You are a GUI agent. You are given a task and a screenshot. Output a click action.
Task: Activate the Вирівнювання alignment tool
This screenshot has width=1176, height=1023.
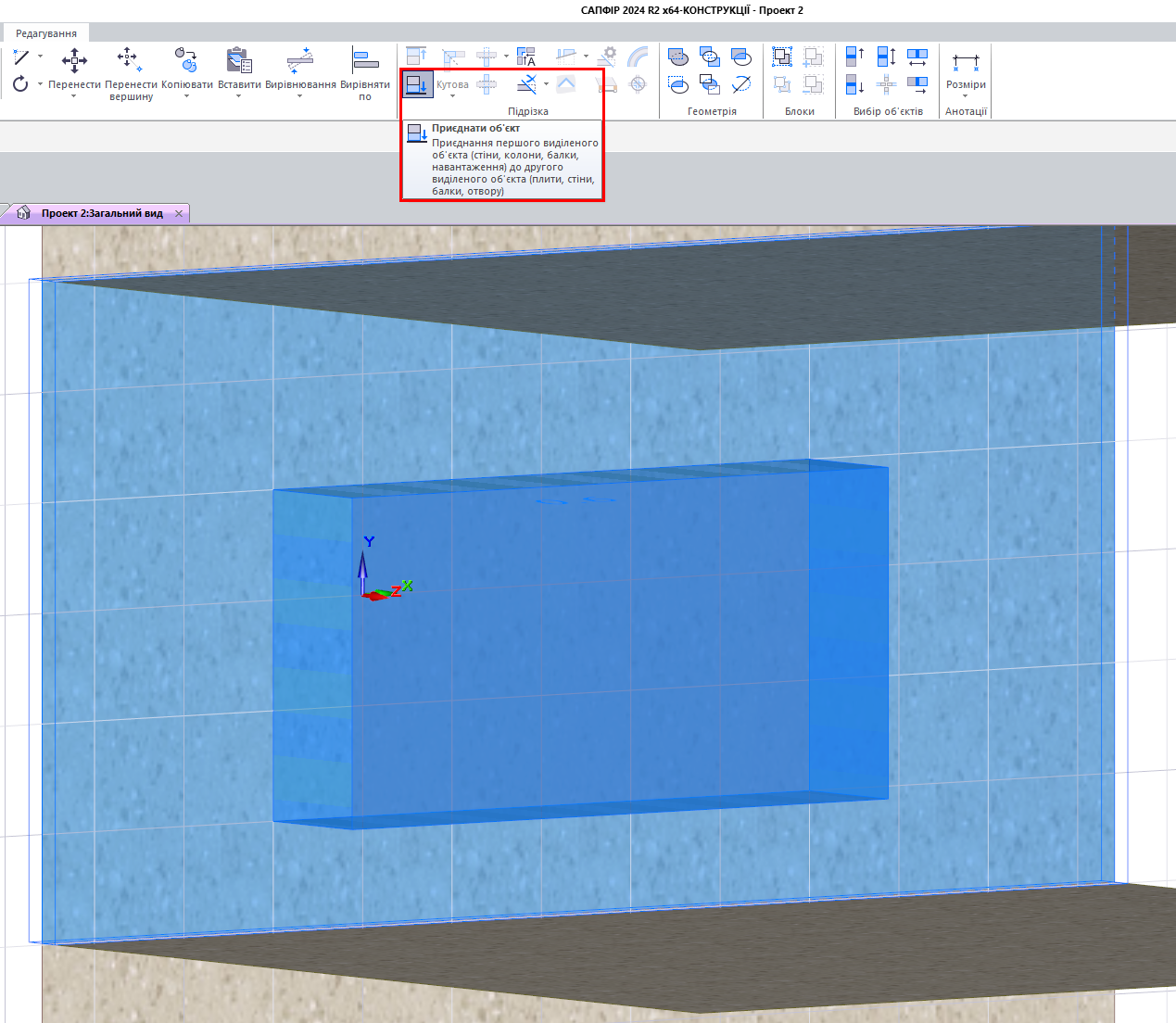coord(299,62)
